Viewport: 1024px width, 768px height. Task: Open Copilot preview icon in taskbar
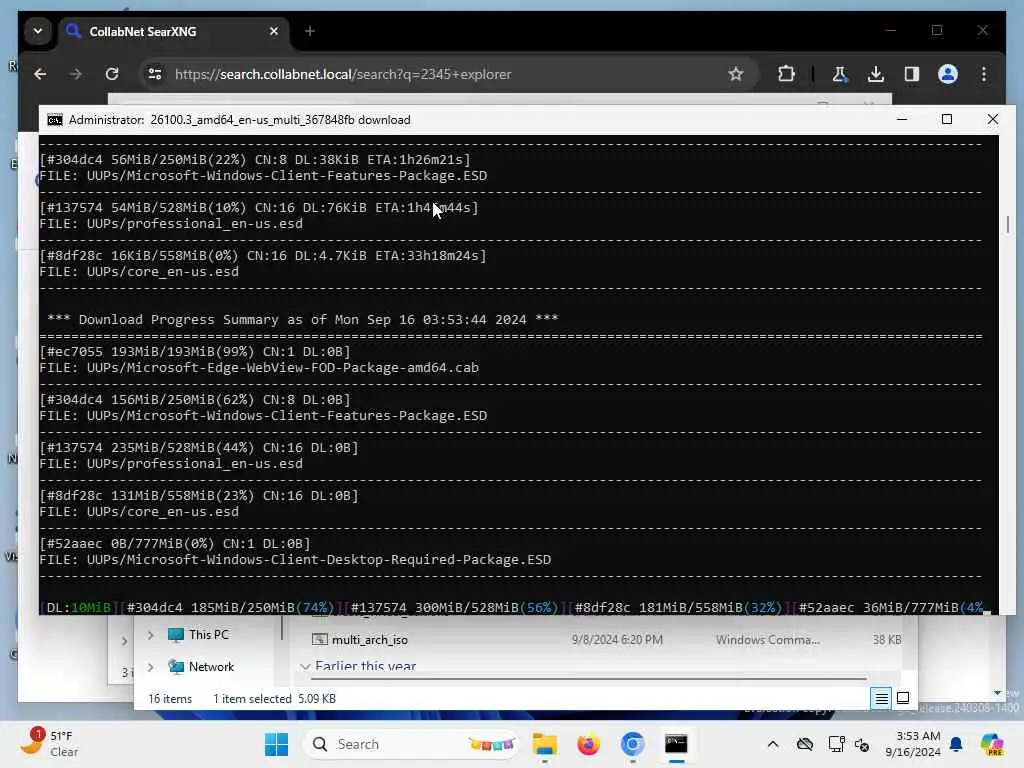coord(992,744)
